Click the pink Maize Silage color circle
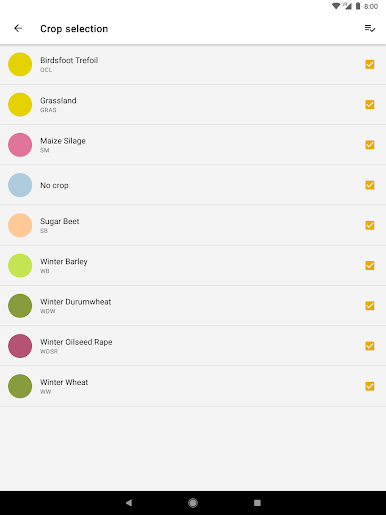 click(x=20, y=145)
